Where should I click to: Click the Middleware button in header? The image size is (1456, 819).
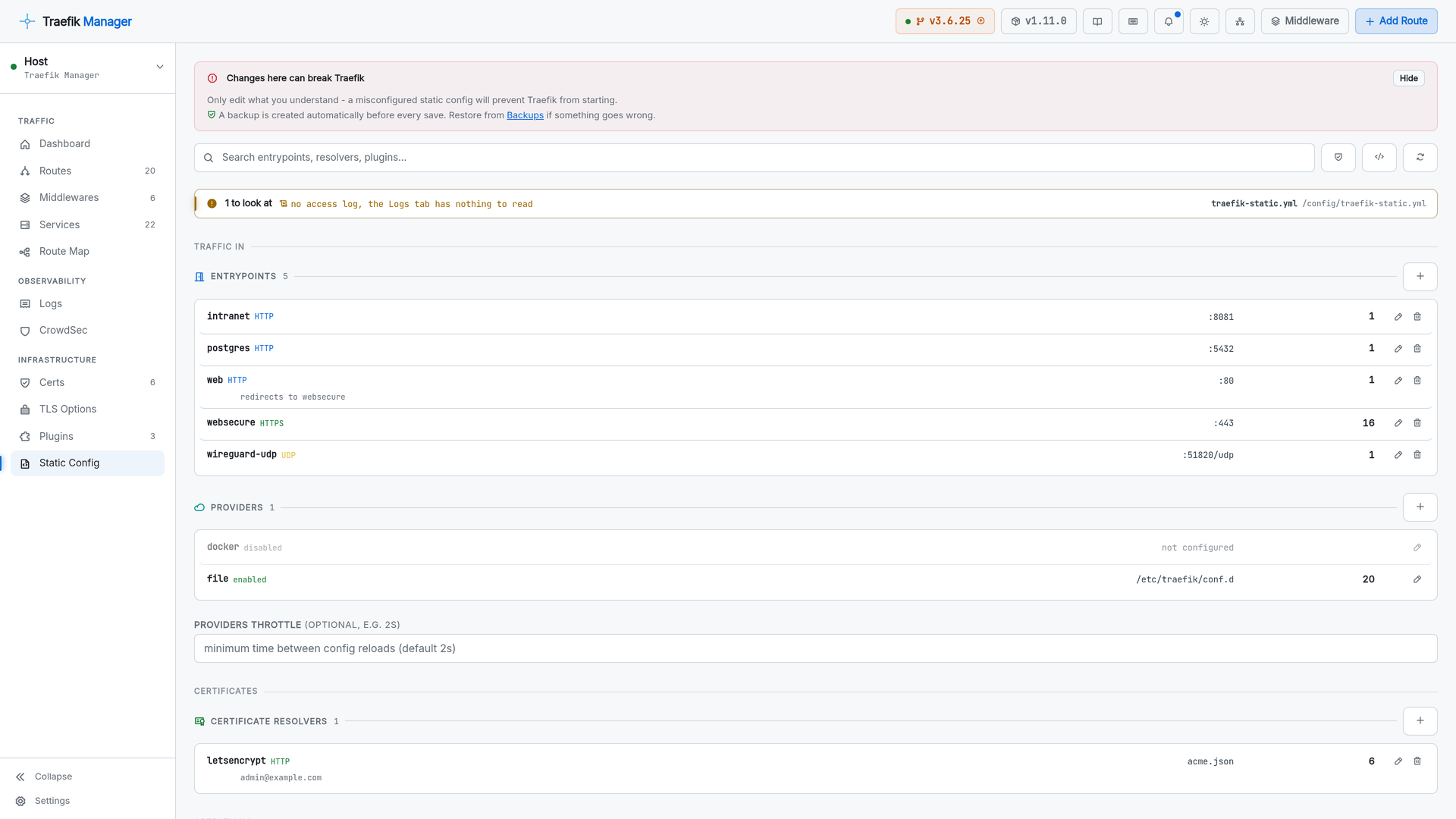[1304, 21]
